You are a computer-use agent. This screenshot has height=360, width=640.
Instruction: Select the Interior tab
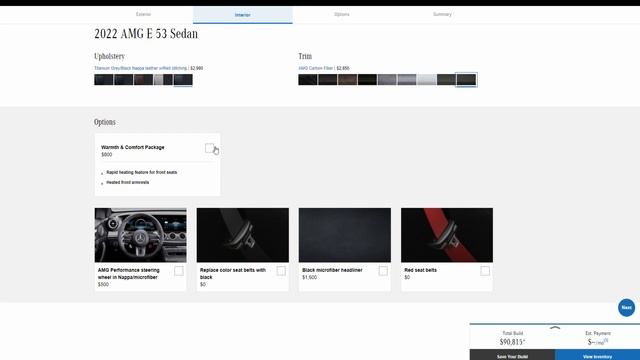point(242,15)
